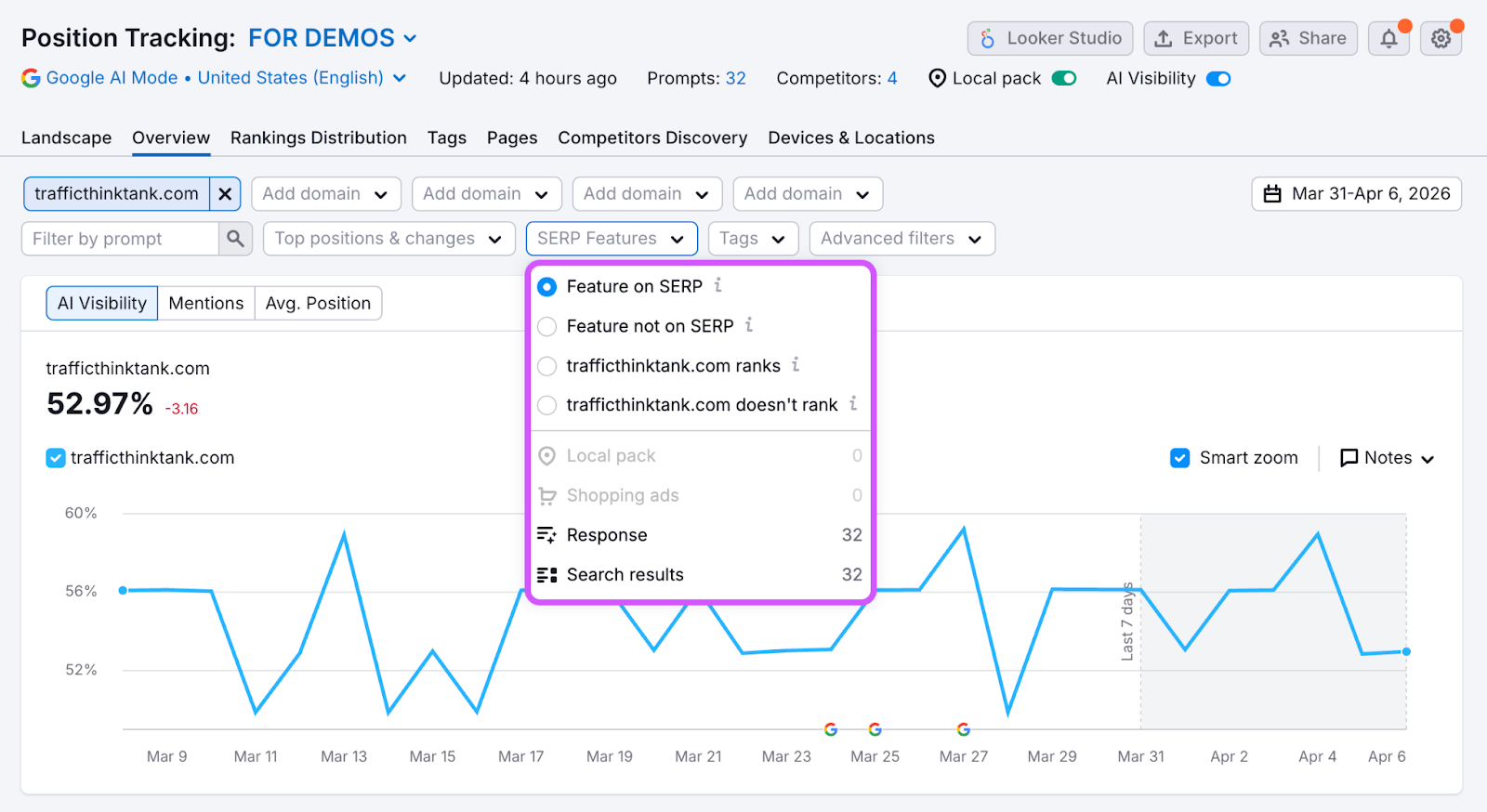Click the Looker Studio button
This screenshot has width=1487, height=812.
(x=1050, y=39)
